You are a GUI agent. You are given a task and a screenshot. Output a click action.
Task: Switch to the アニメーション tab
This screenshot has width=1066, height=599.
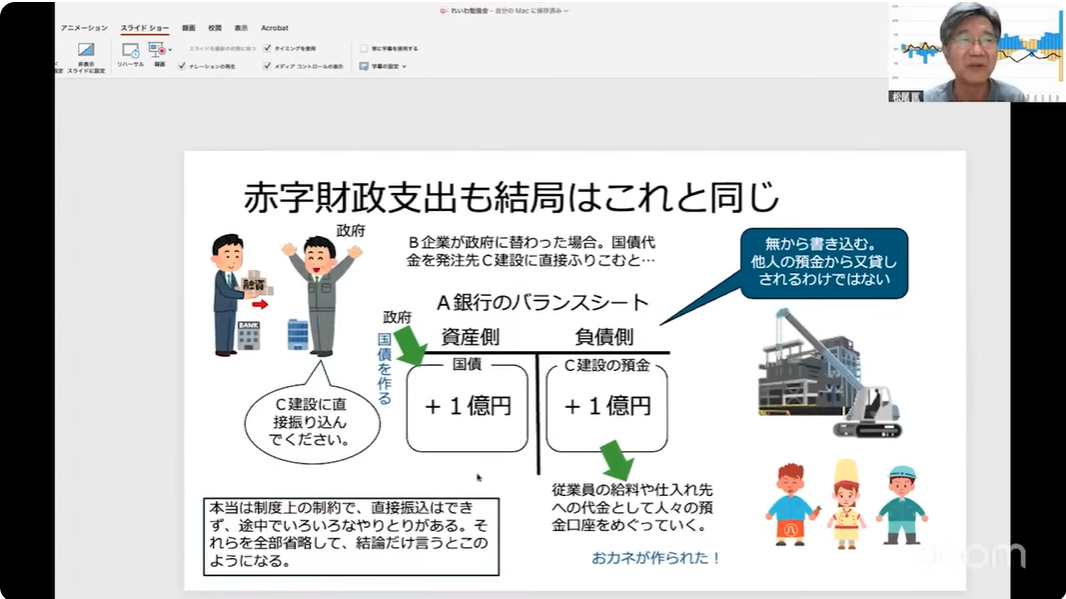[84, 28]
